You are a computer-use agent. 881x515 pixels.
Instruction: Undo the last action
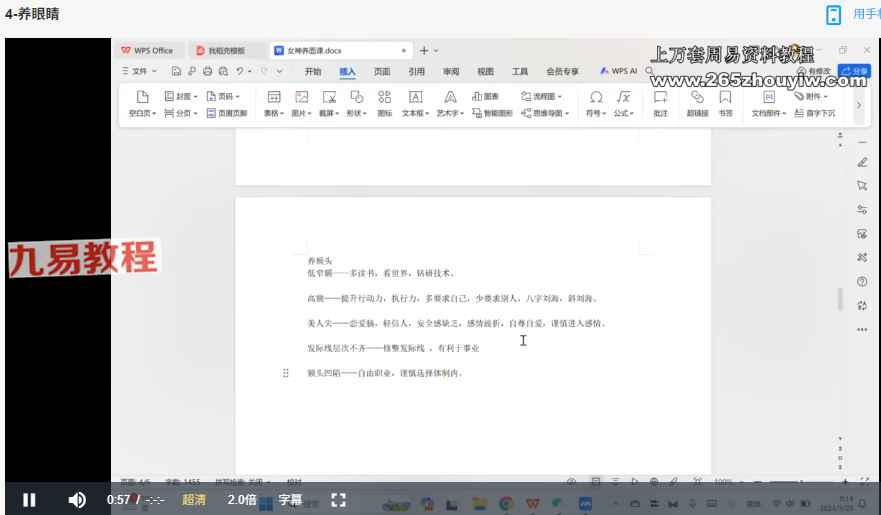click(x=239, y=71)
